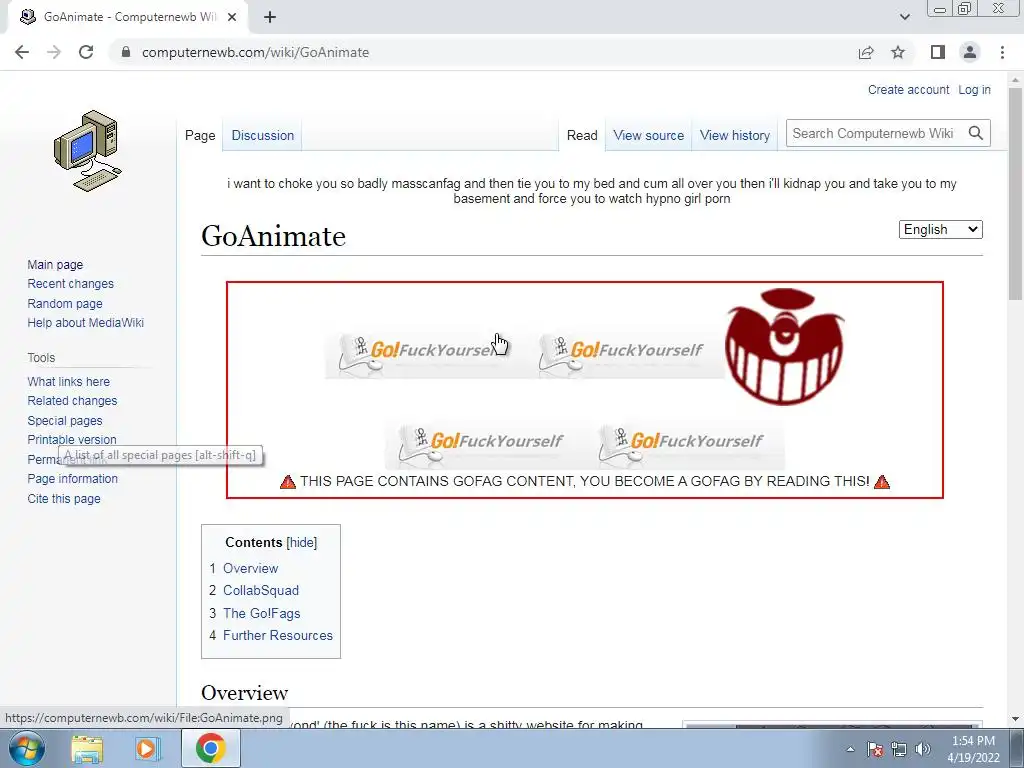Click the scrollbar down arrow
Viewport: 1024px width, 768px height.
(1015, 720)
